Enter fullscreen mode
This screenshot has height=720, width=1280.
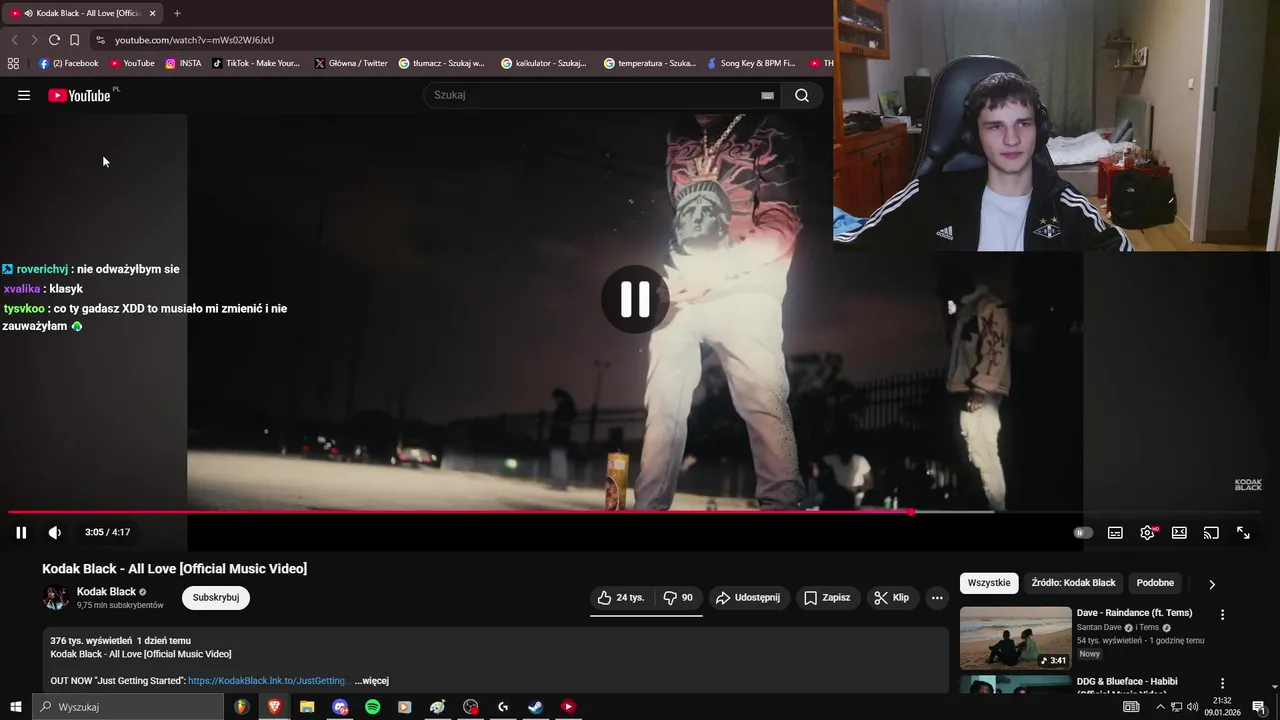(x=1243, y=533)
